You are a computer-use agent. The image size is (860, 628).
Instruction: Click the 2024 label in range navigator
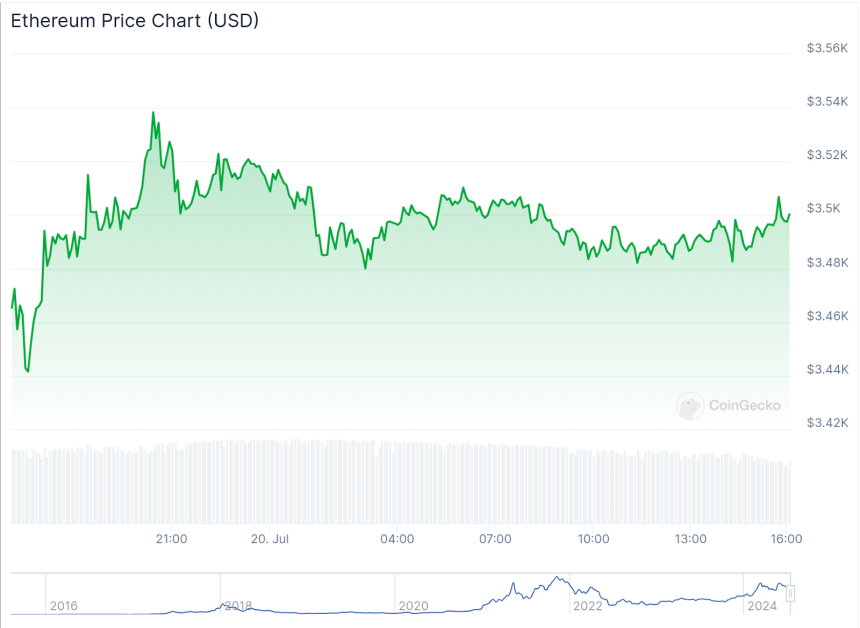click(x=761, y=606)
